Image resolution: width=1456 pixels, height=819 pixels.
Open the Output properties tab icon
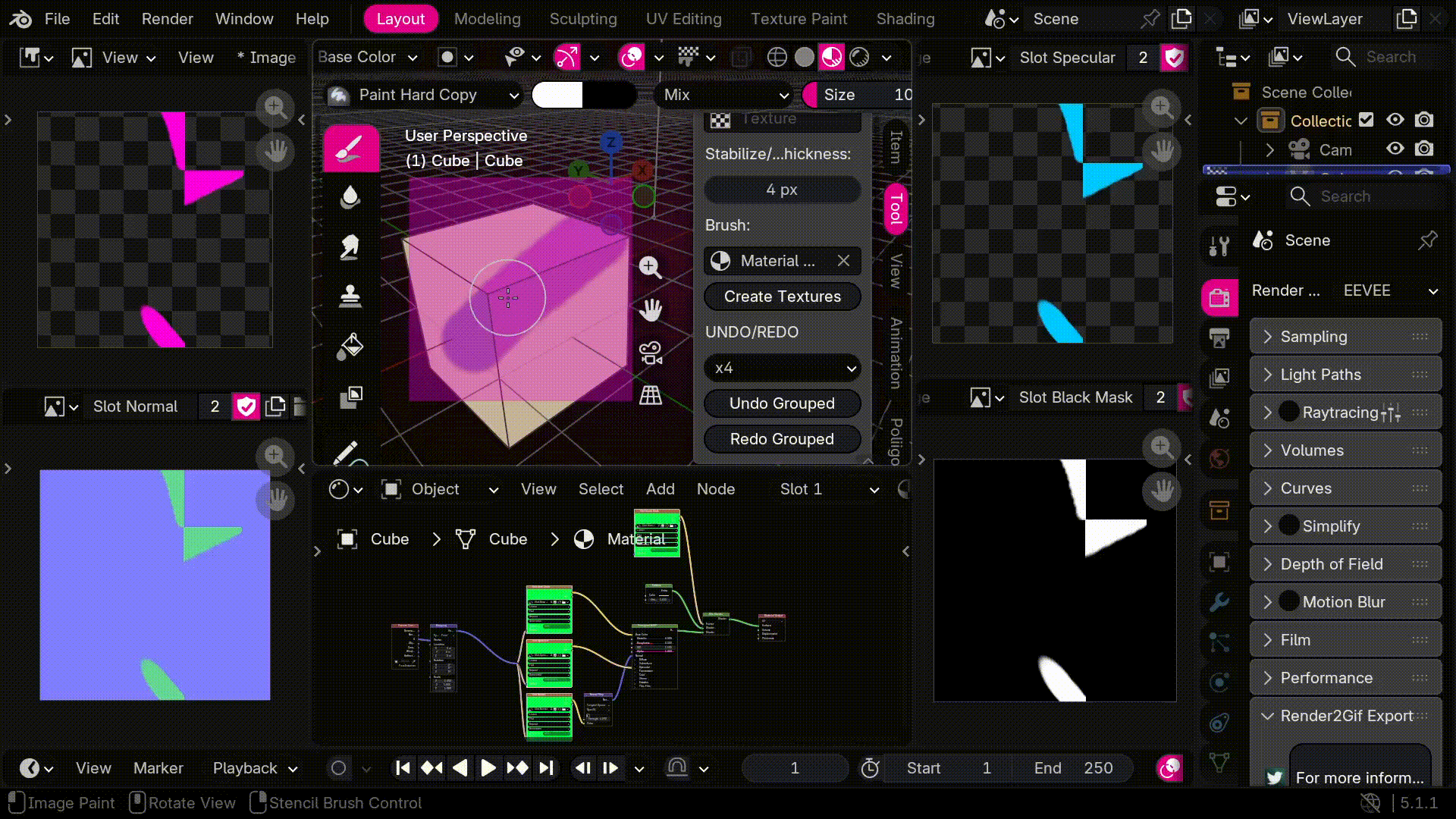(1219, 338)
